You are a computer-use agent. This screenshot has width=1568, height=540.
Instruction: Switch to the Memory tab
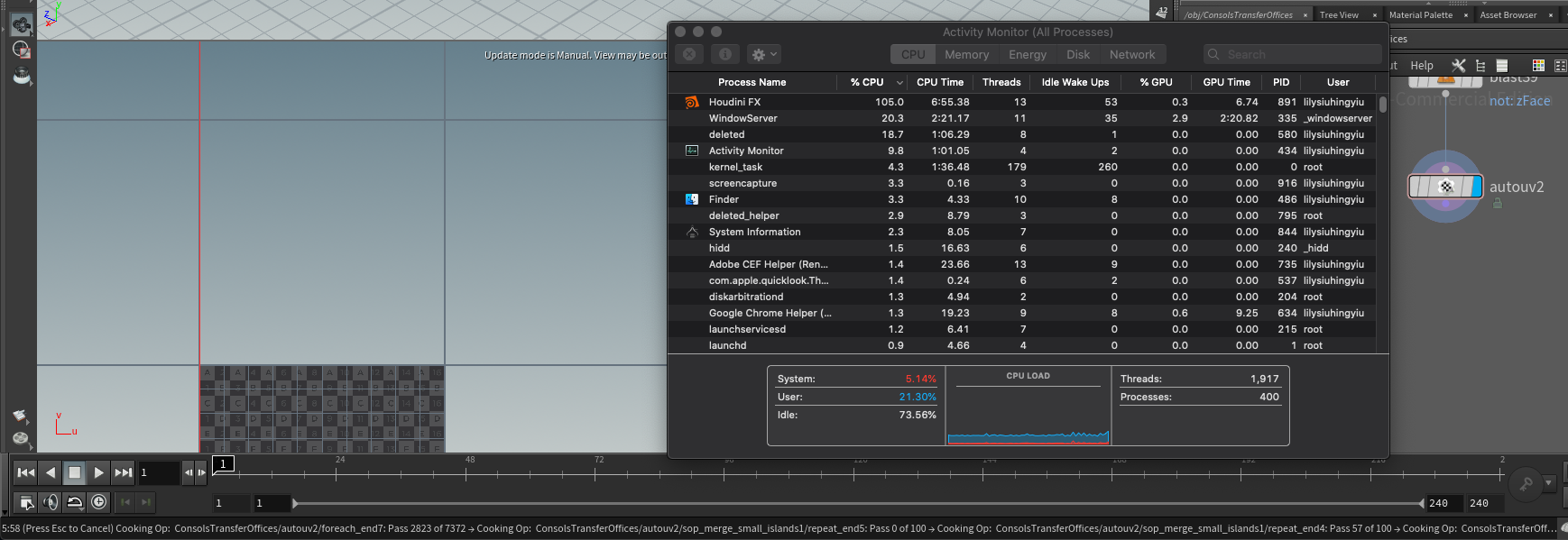point(967,54)
